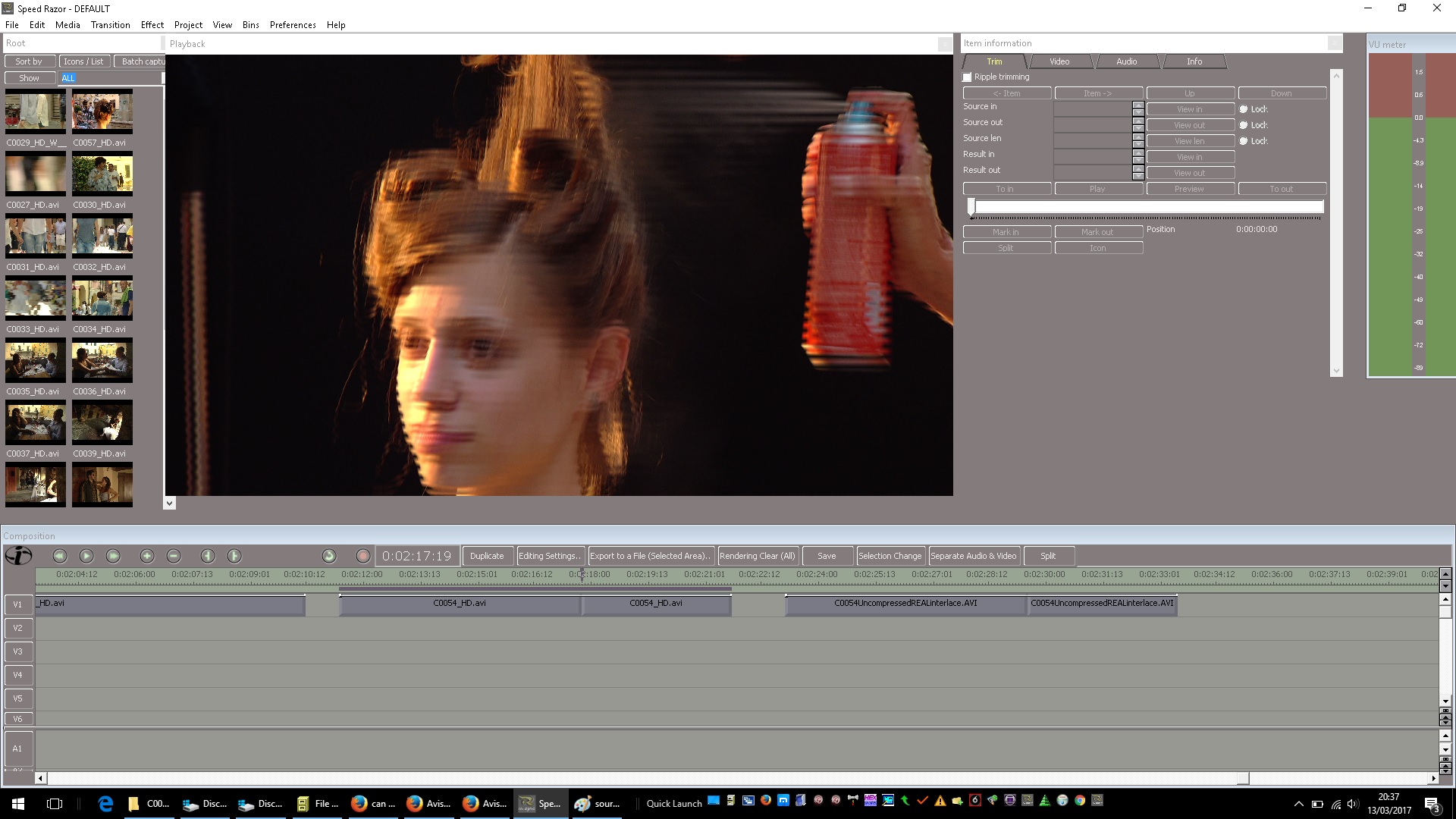
Task: Click the info logo icon in Composition
Action: point(18,556)
